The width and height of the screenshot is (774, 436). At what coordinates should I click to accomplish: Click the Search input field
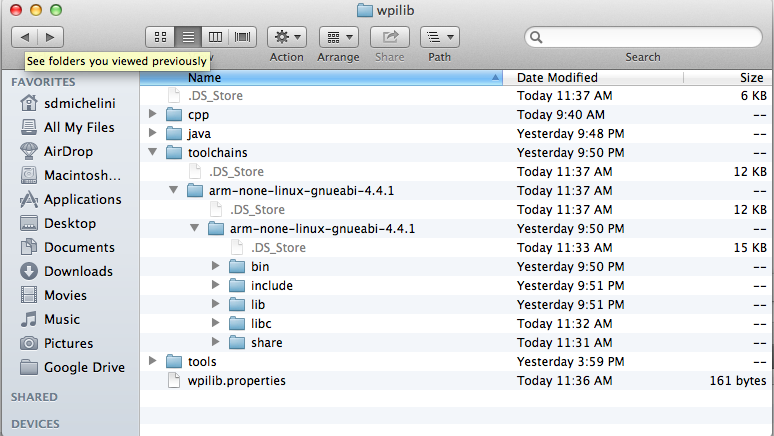(650, 37)
